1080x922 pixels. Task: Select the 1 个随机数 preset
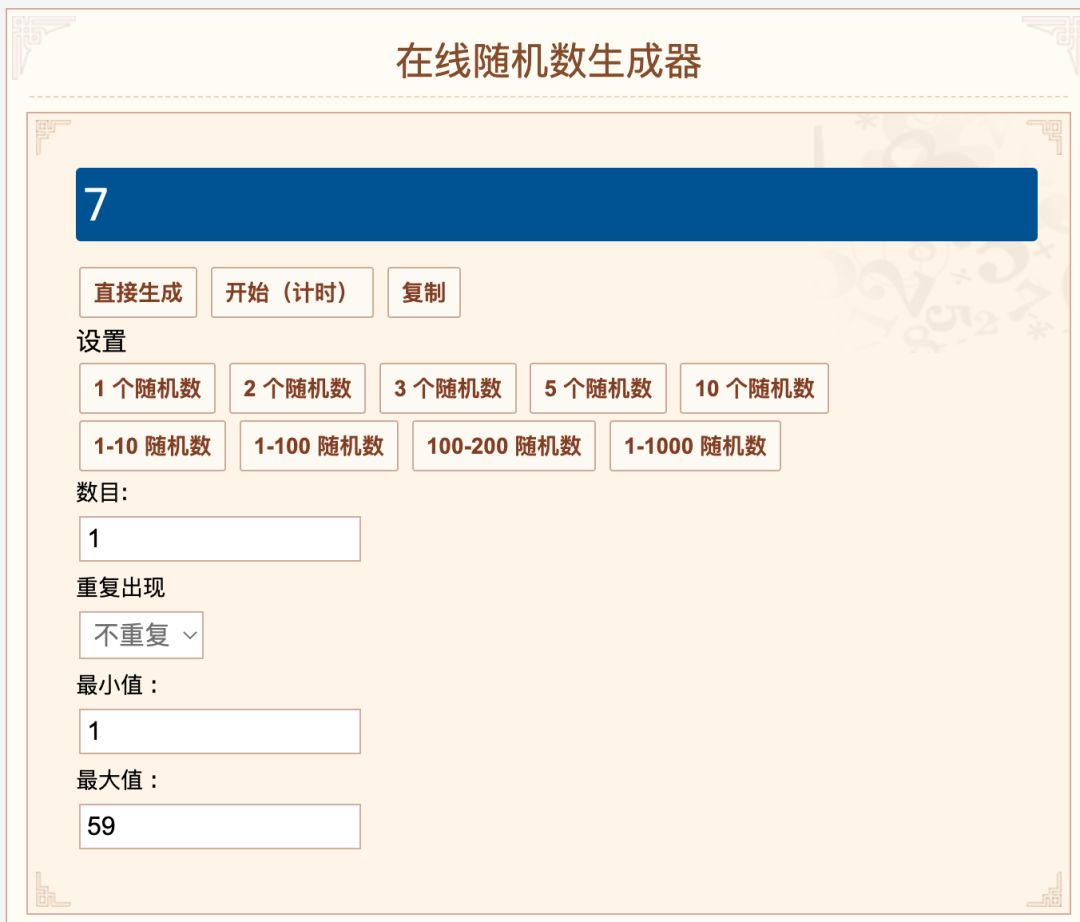click(147, 388)
